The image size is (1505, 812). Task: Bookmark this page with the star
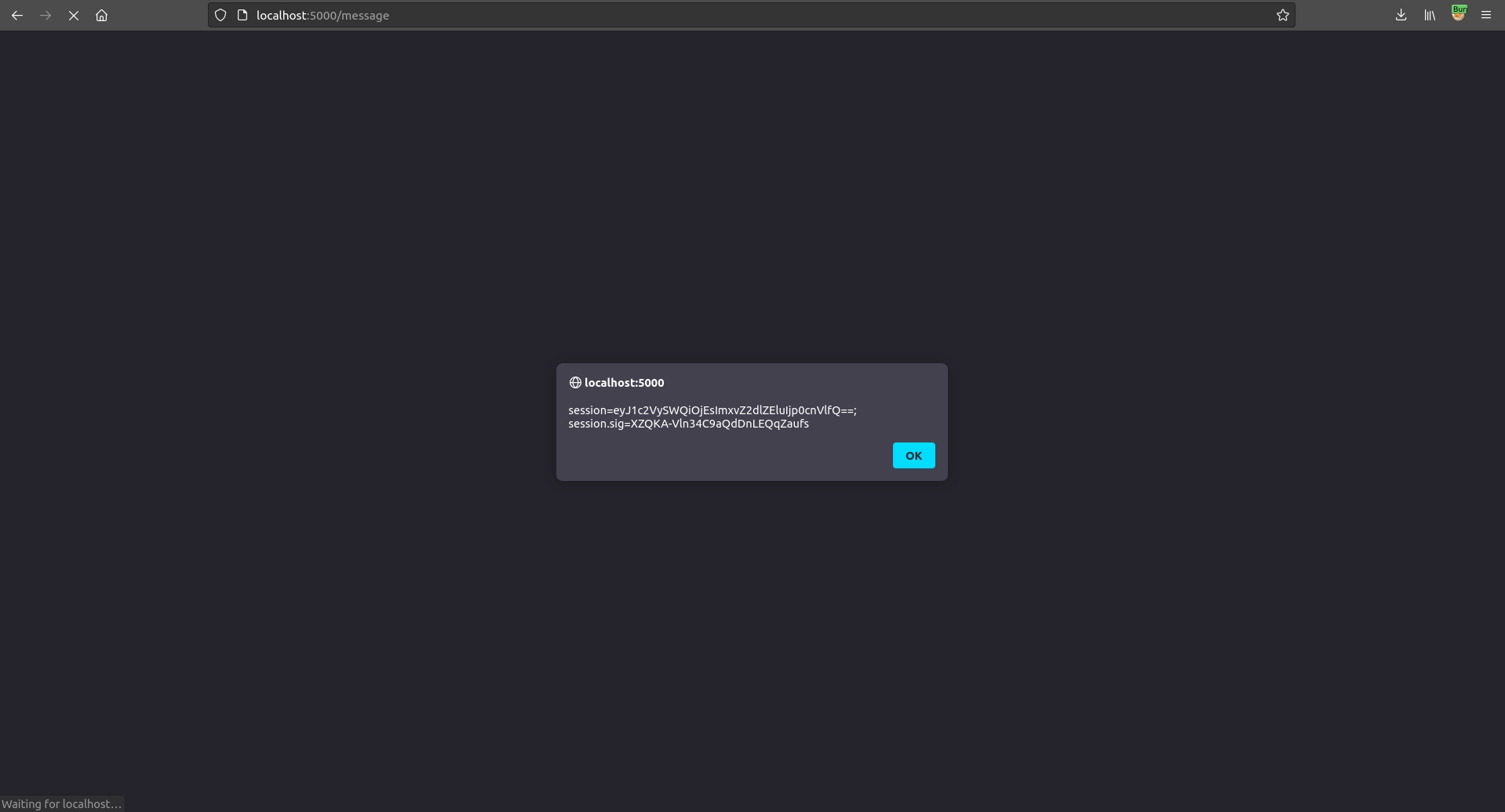pos(1282,16)
